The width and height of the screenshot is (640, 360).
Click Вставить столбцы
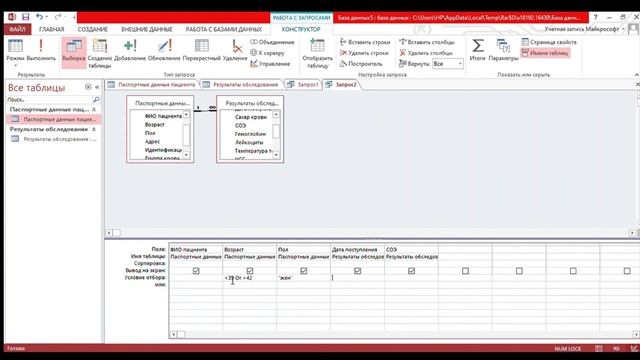[x=427, y=42]
